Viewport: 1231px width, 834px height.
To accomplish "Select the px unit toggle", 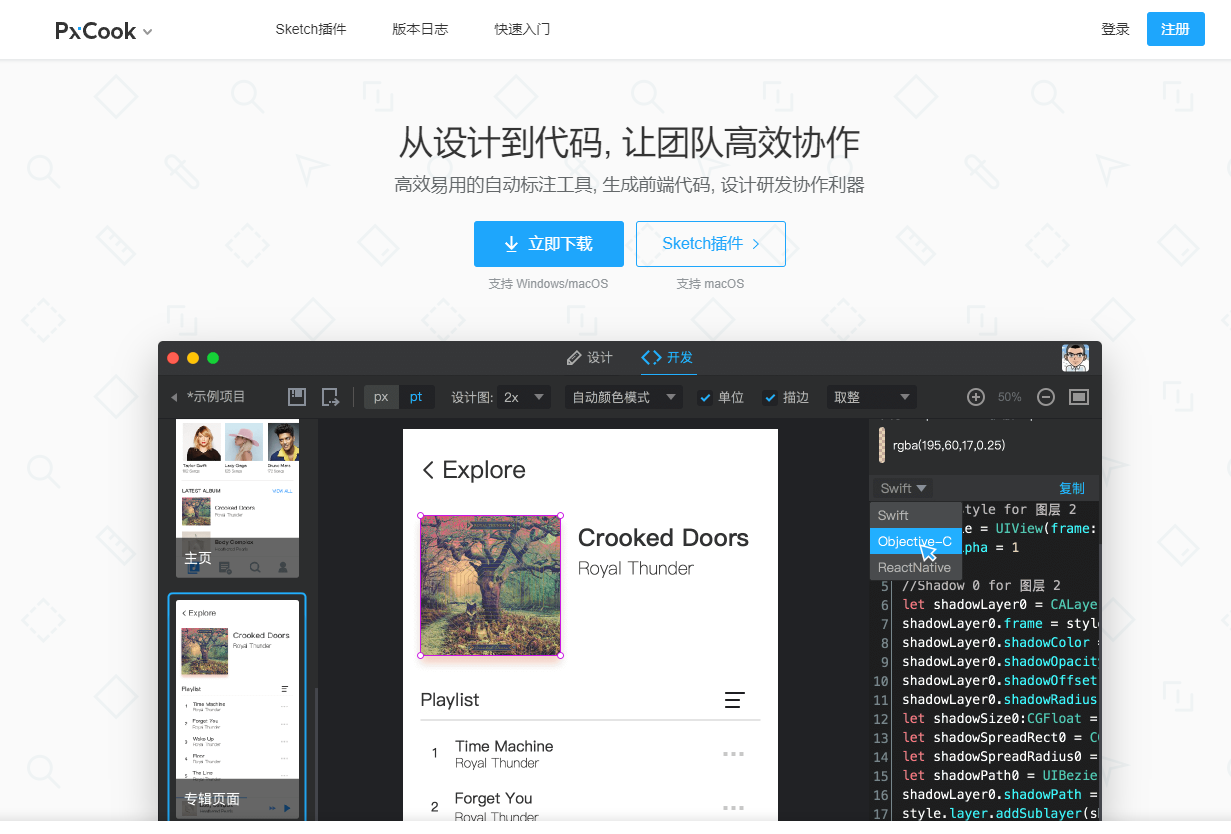I will coord(381,397).
